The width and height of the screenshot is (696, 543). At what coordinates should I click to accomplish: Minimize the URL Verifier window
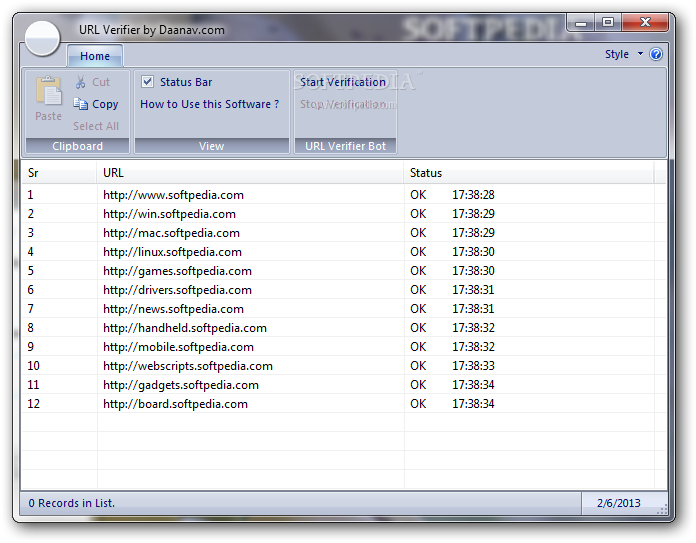pyautogui.click(x=581, y=23)
